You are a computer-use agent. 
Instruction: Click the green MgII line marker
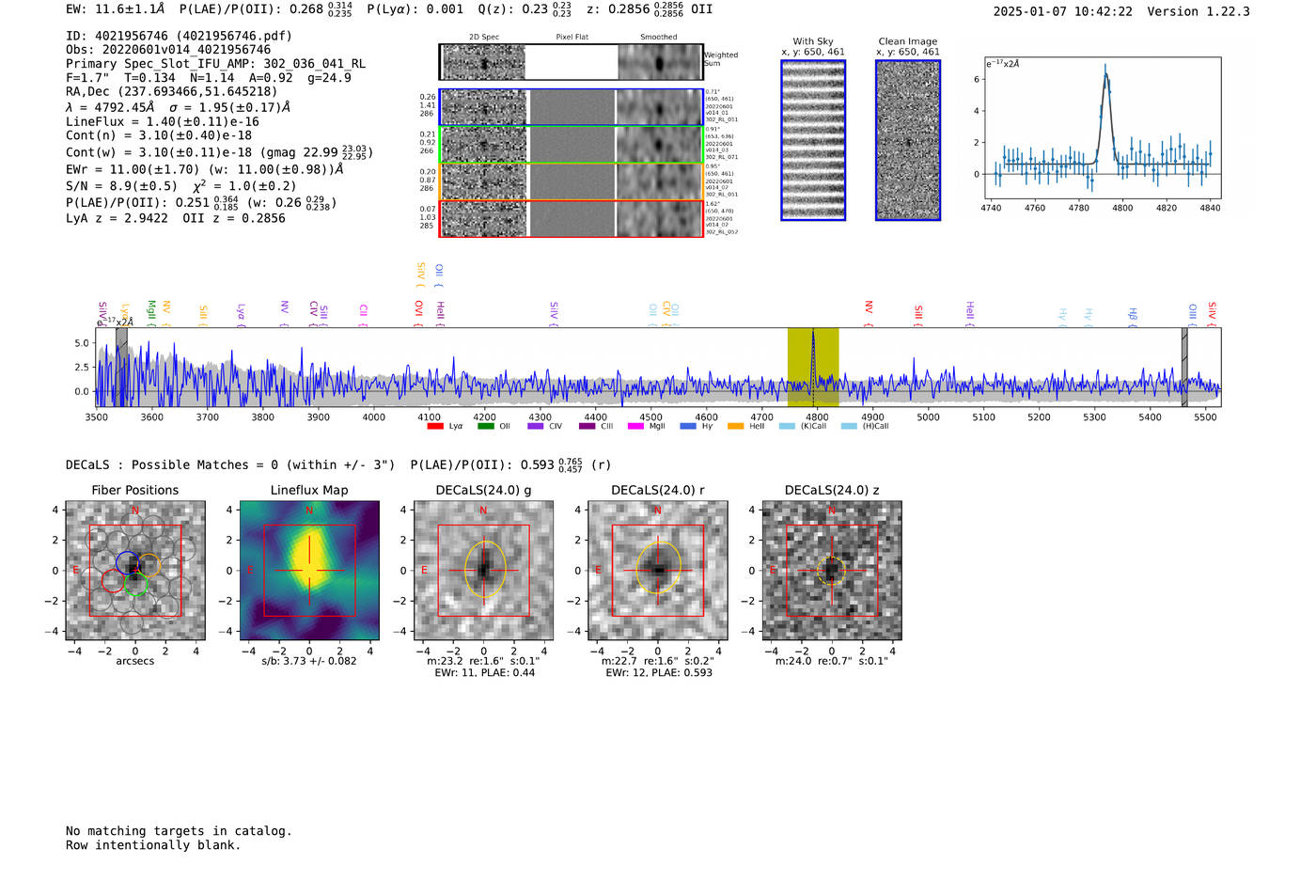click(x=151, y=313)
